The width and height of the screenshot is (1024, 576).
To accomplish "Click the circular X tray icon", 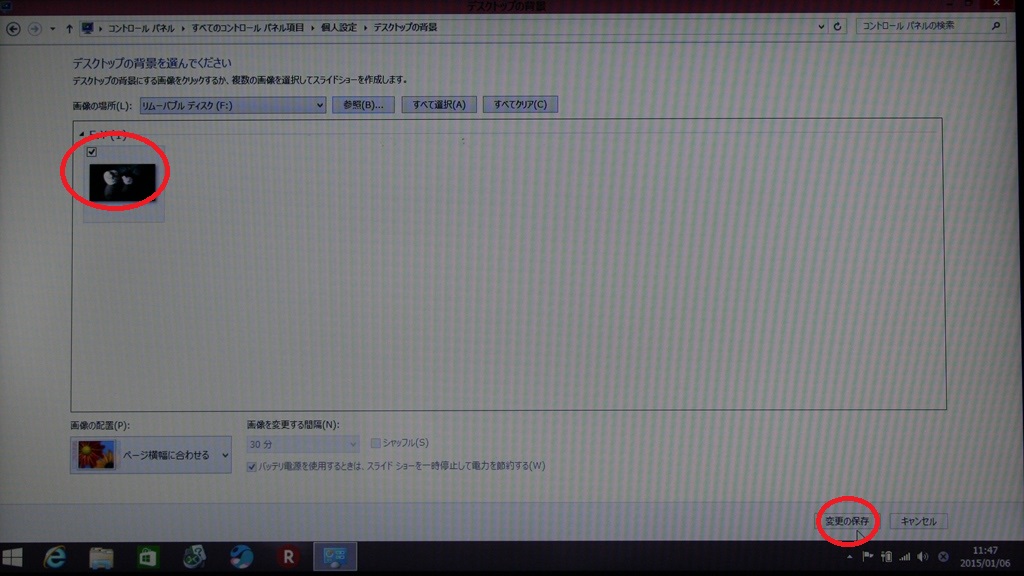I will 943,556.
